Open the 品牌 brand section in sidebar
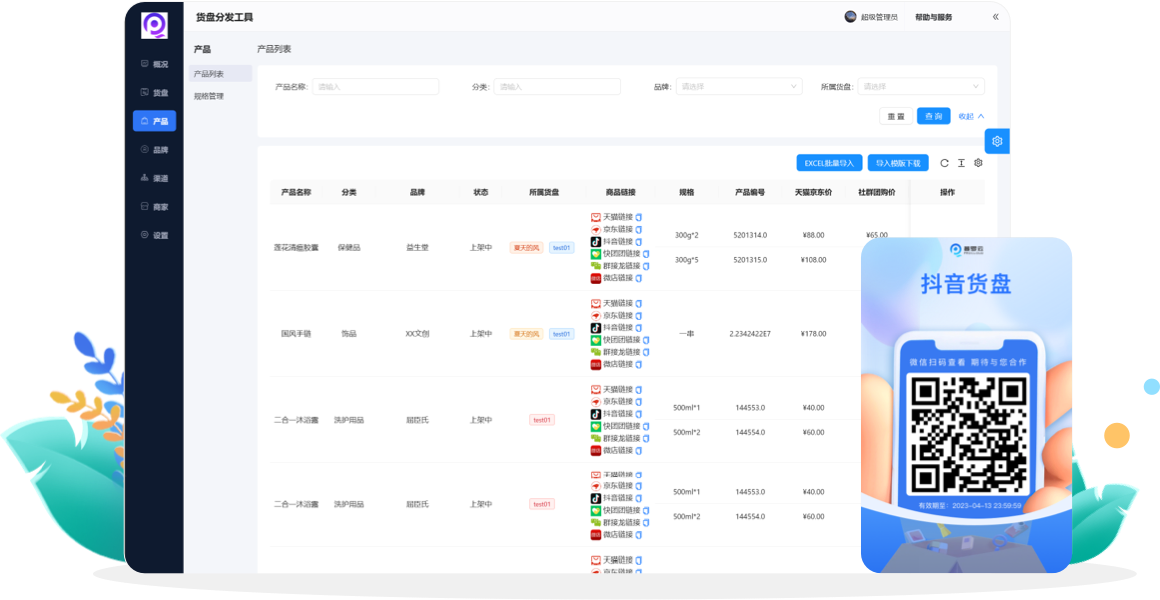The image size is (1160, 600). tap(154, 149)
